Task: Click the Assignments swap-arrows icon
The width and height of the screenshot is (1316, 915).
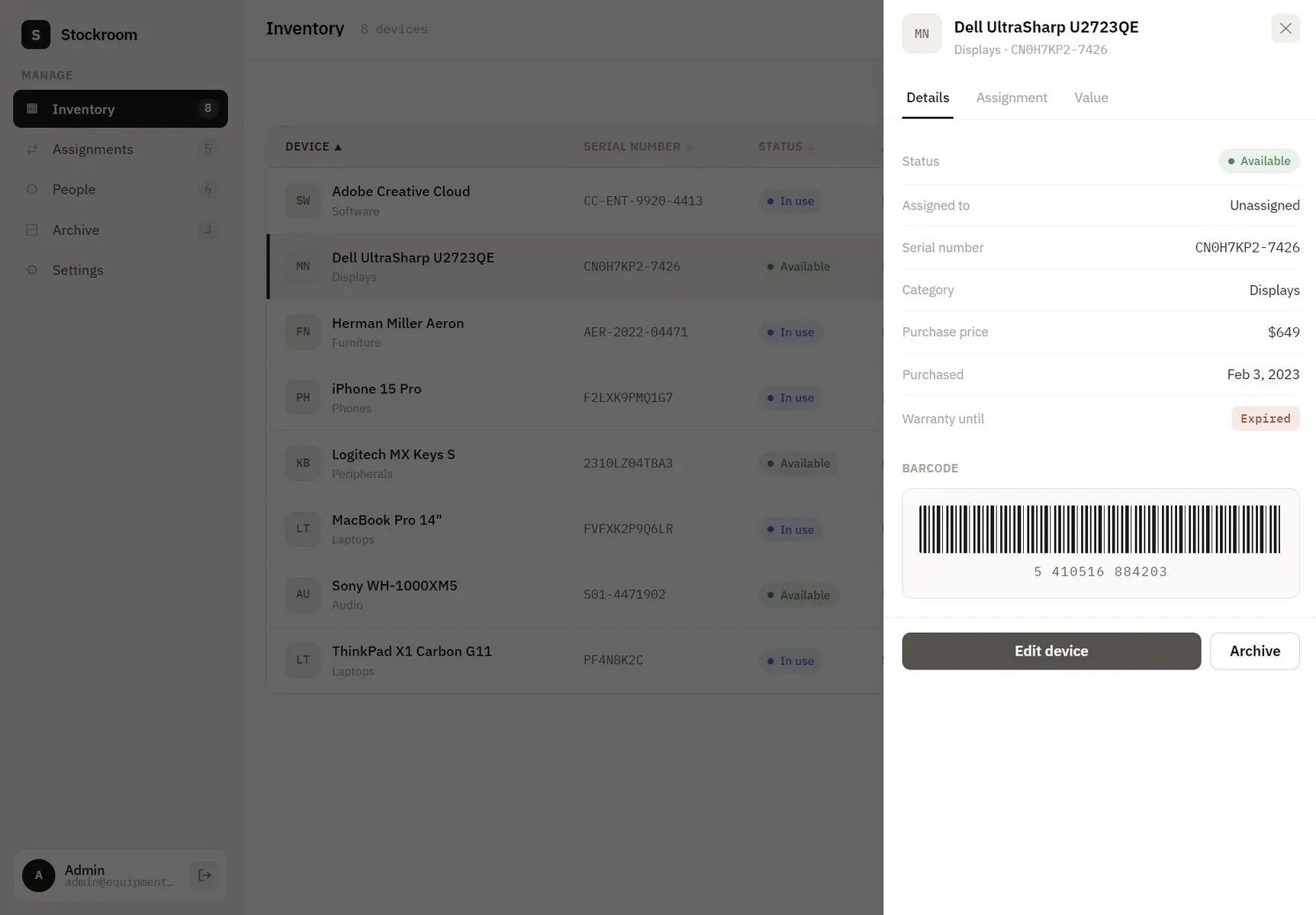Action: tap(32, 149)
